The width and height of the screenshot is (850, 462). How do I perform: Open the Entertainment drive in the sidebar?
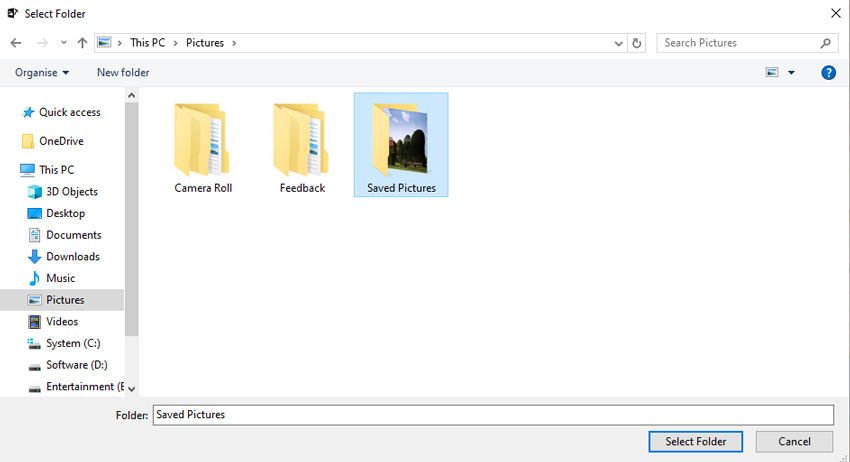pyautogui.click(x=85, y=387)
